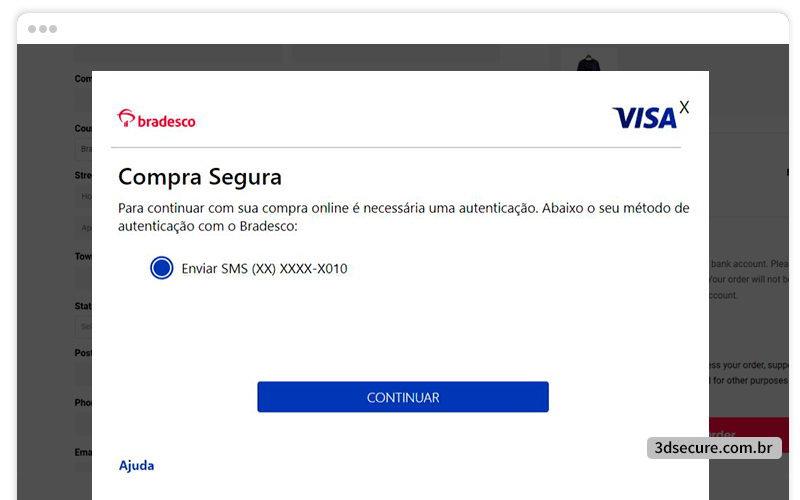Click the red order button behind dialog
Screen dimensions: 800x500
click(749, 434)
